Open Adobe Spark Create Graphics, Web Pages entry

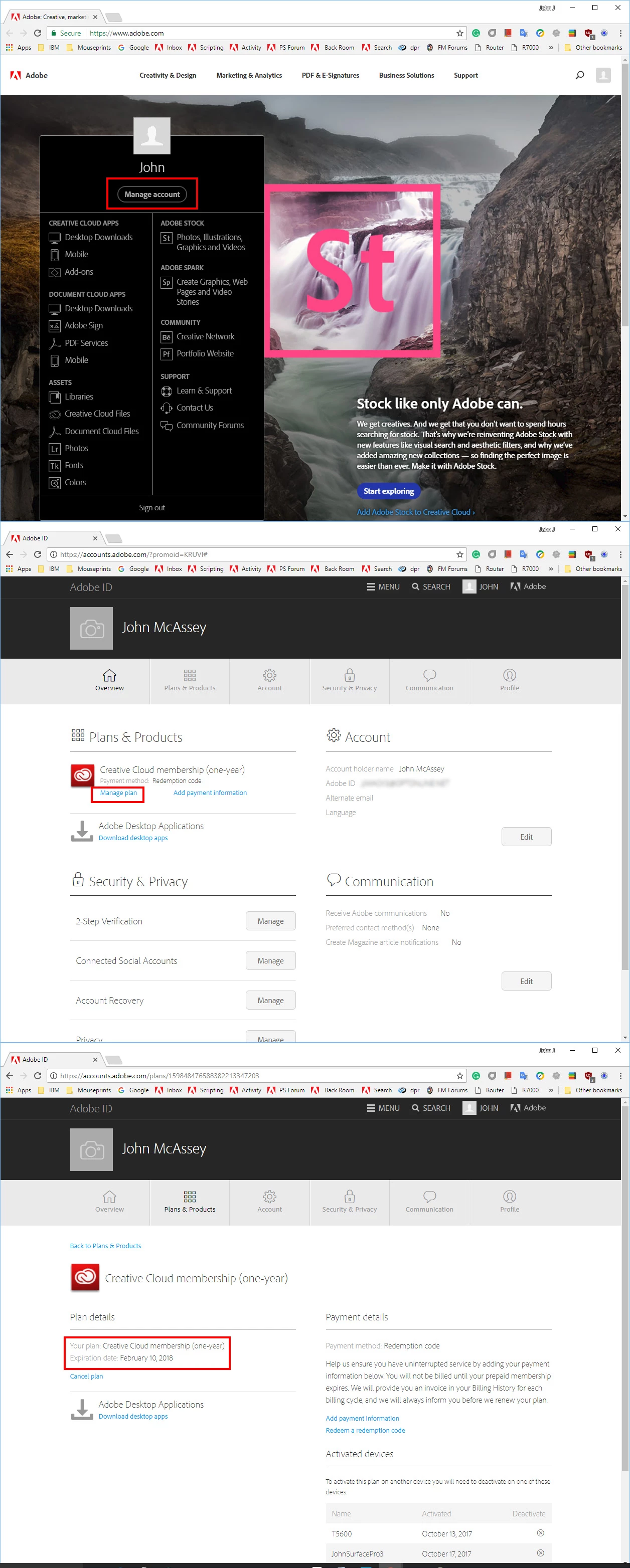(x=204, y=292)
